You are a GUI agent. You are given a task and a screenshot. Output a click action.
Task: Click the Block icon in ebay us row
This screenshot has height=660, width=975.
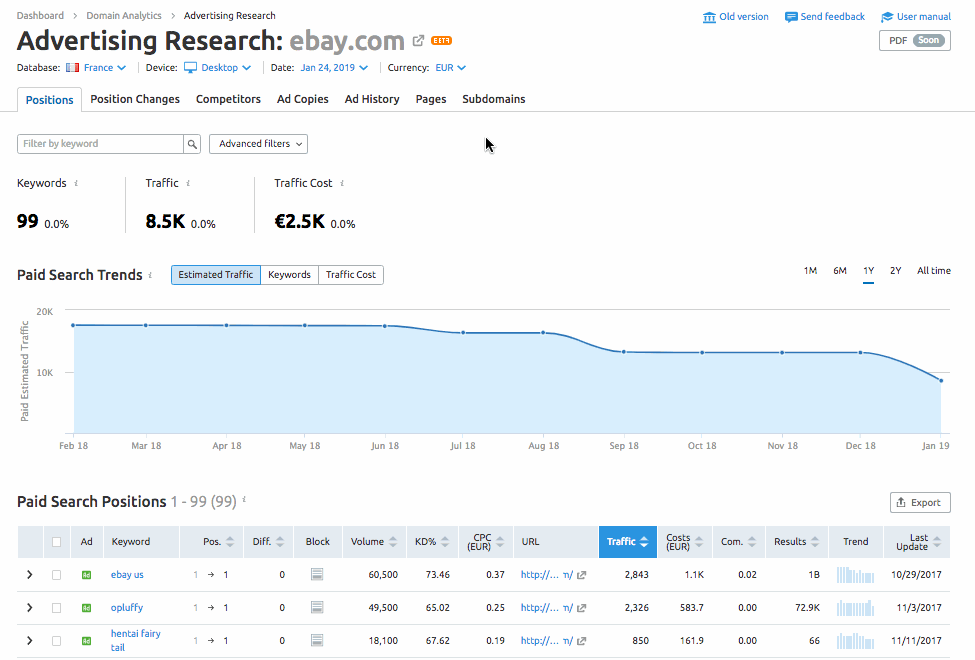(x=317, y=574)
